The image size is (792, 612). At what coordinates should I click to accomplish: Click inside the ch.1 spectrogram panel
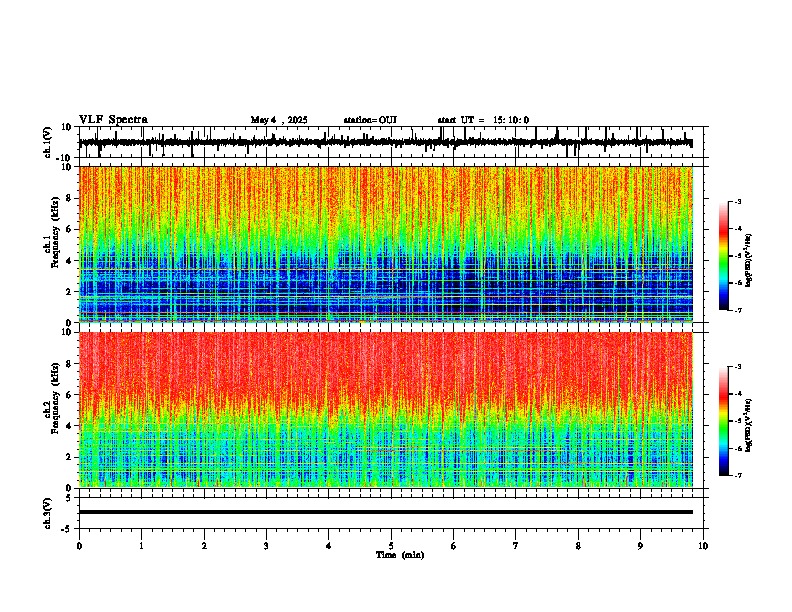(x=386, y=244)
